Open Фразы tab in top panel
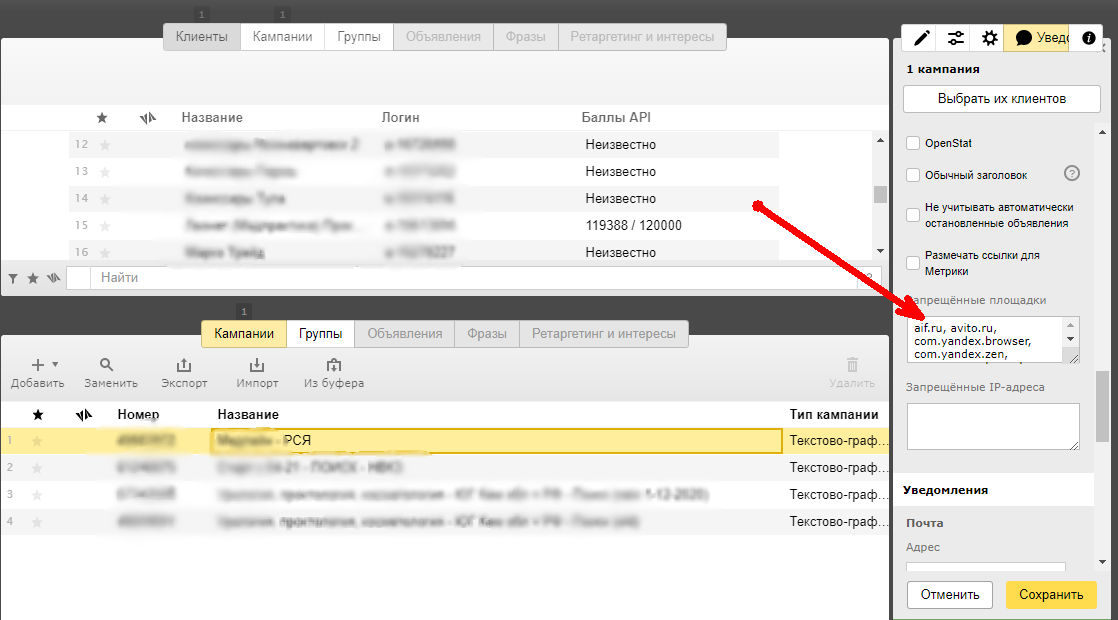 click(525, 37)
